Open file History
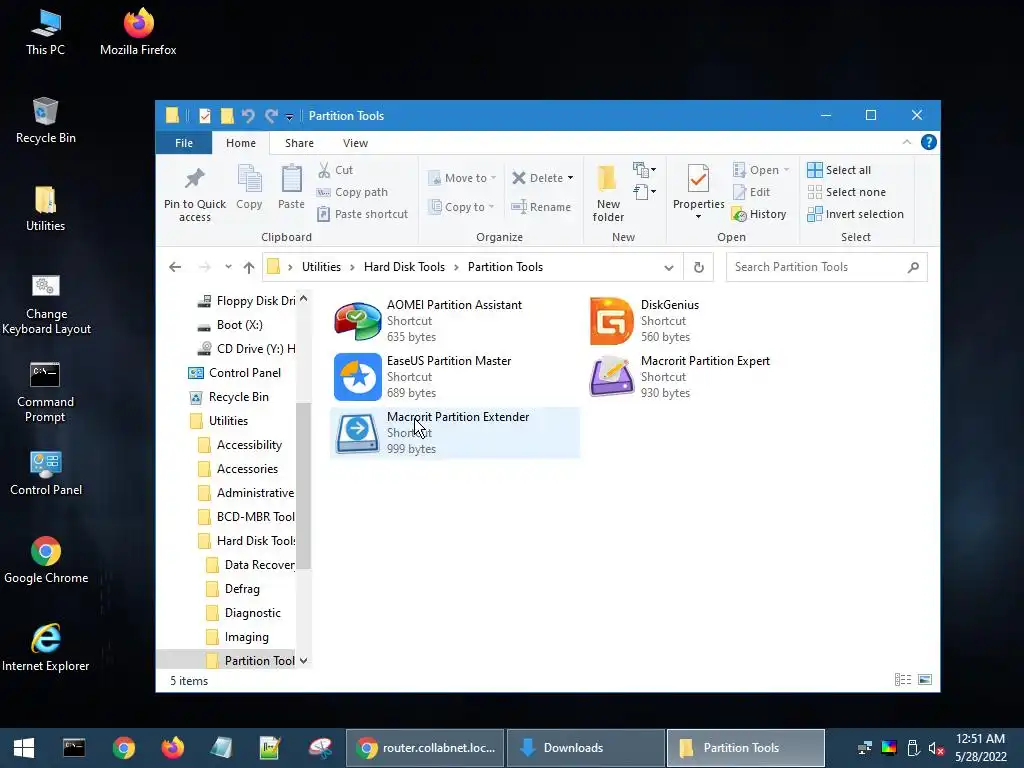The width and height of the screenshot is (1024, 768). pos(759,214)
